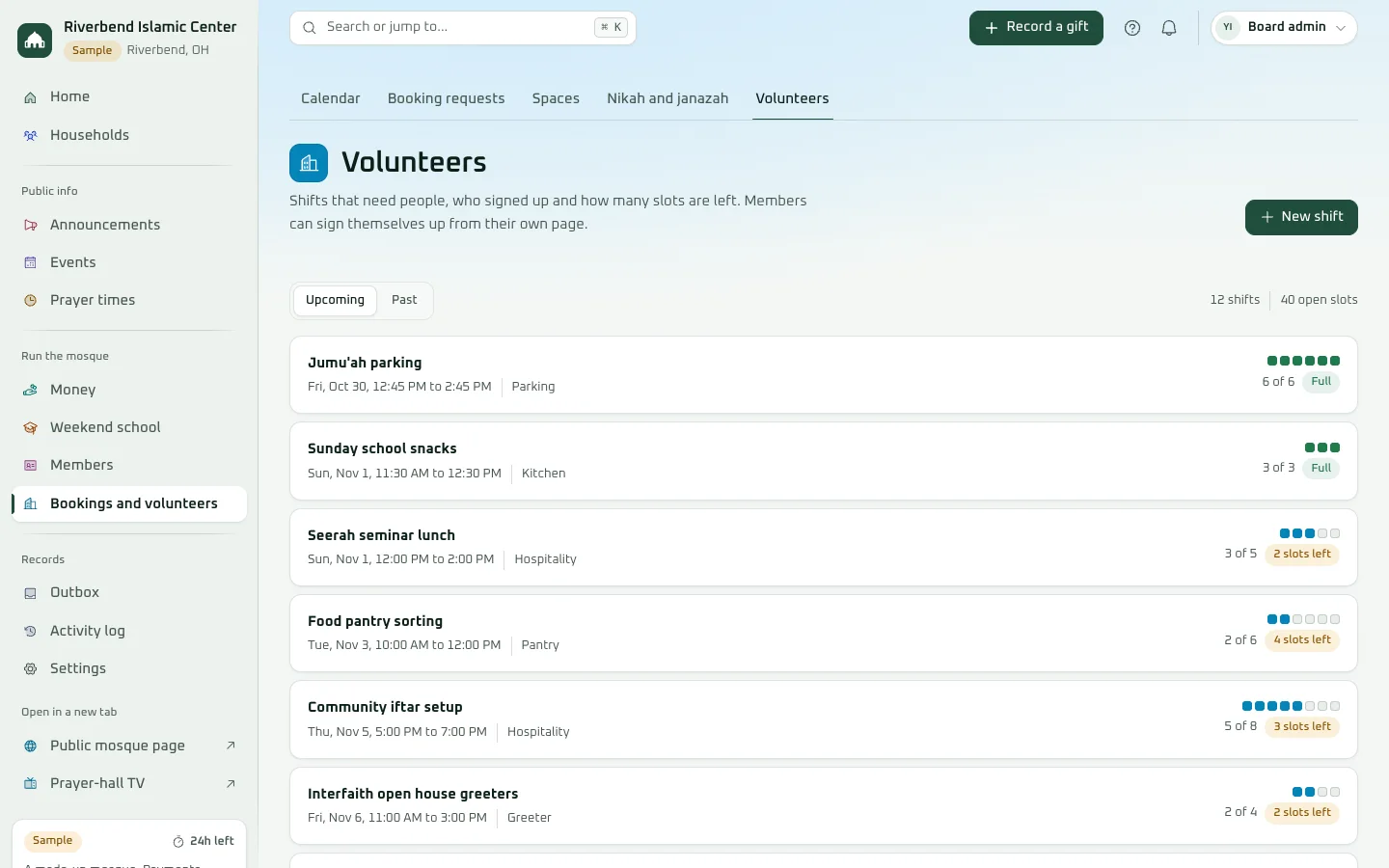Open the help question mark icon
Viewport: 1389px width, 868px height.
(1132, 28)
